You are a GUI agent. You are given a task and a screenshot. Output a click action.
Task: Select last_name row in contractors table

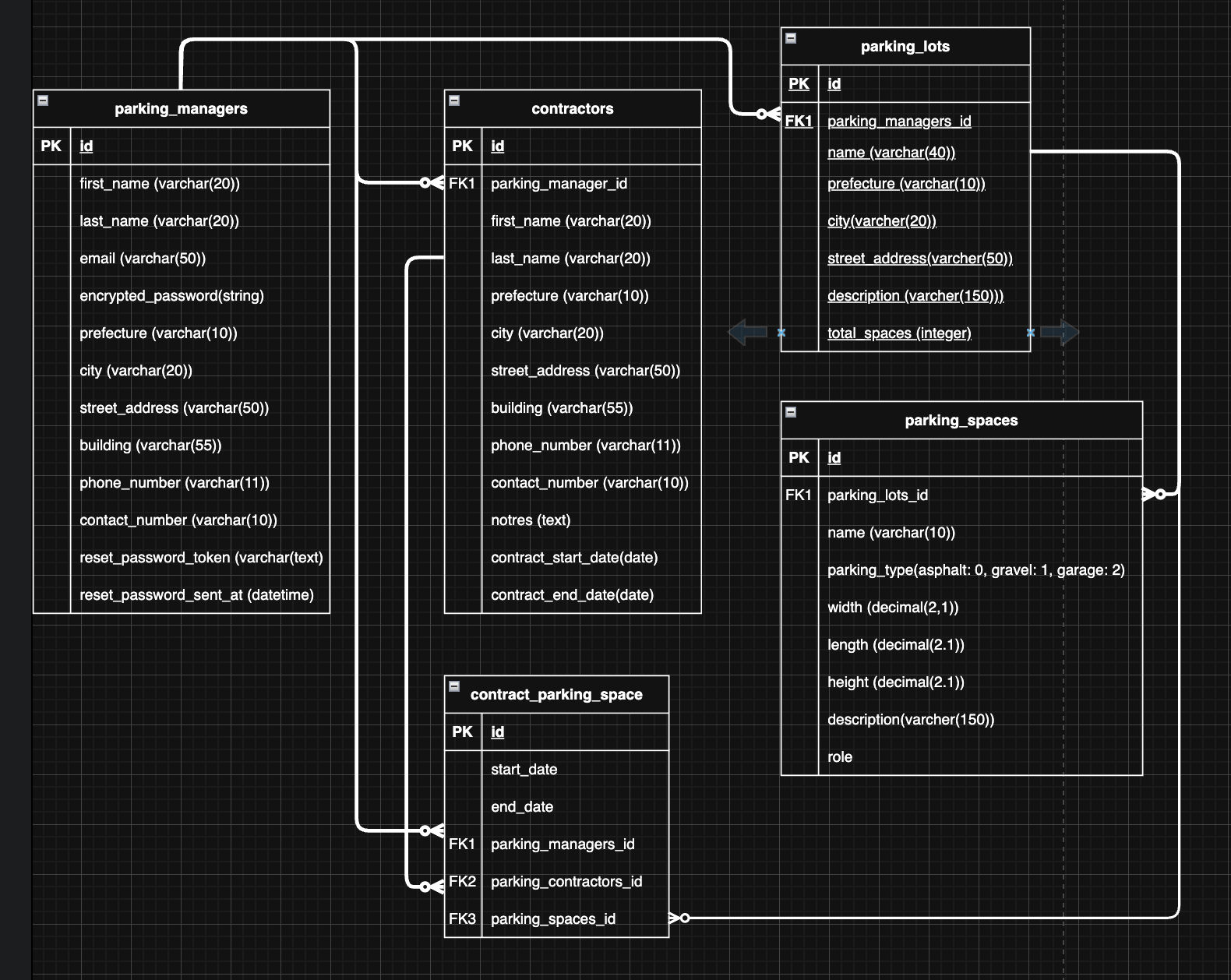[x=573, y=259]
